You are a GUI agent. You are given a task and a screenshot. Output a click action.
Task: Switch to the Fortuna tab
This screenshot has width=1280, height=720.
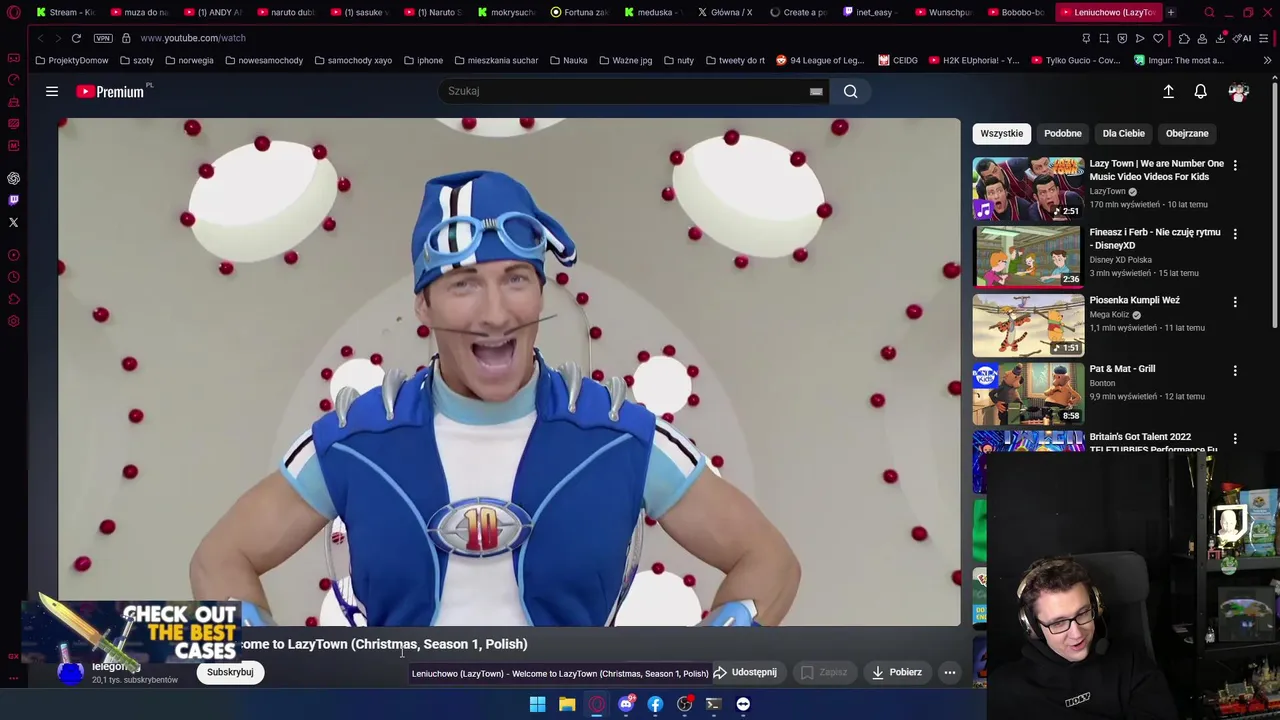pos(580,12)
